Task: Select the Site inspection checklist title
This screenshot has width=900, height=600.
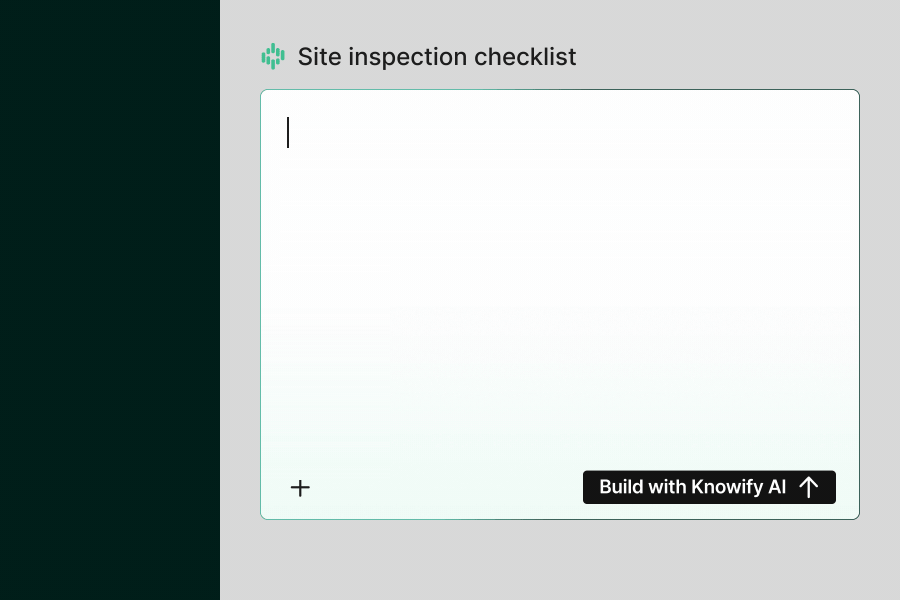Action: pos(436,57)
